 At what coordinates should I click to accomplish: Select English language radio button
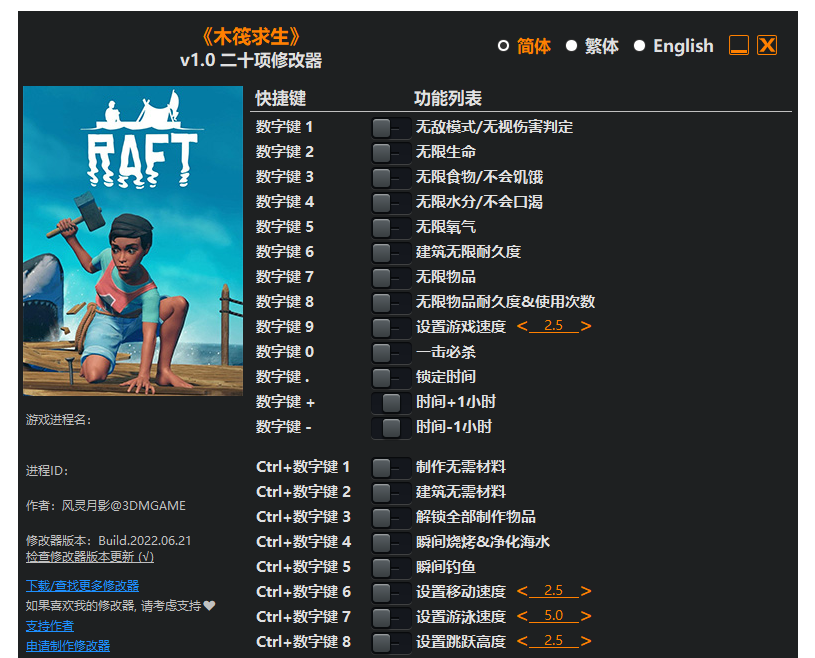(x=639, y=46)
